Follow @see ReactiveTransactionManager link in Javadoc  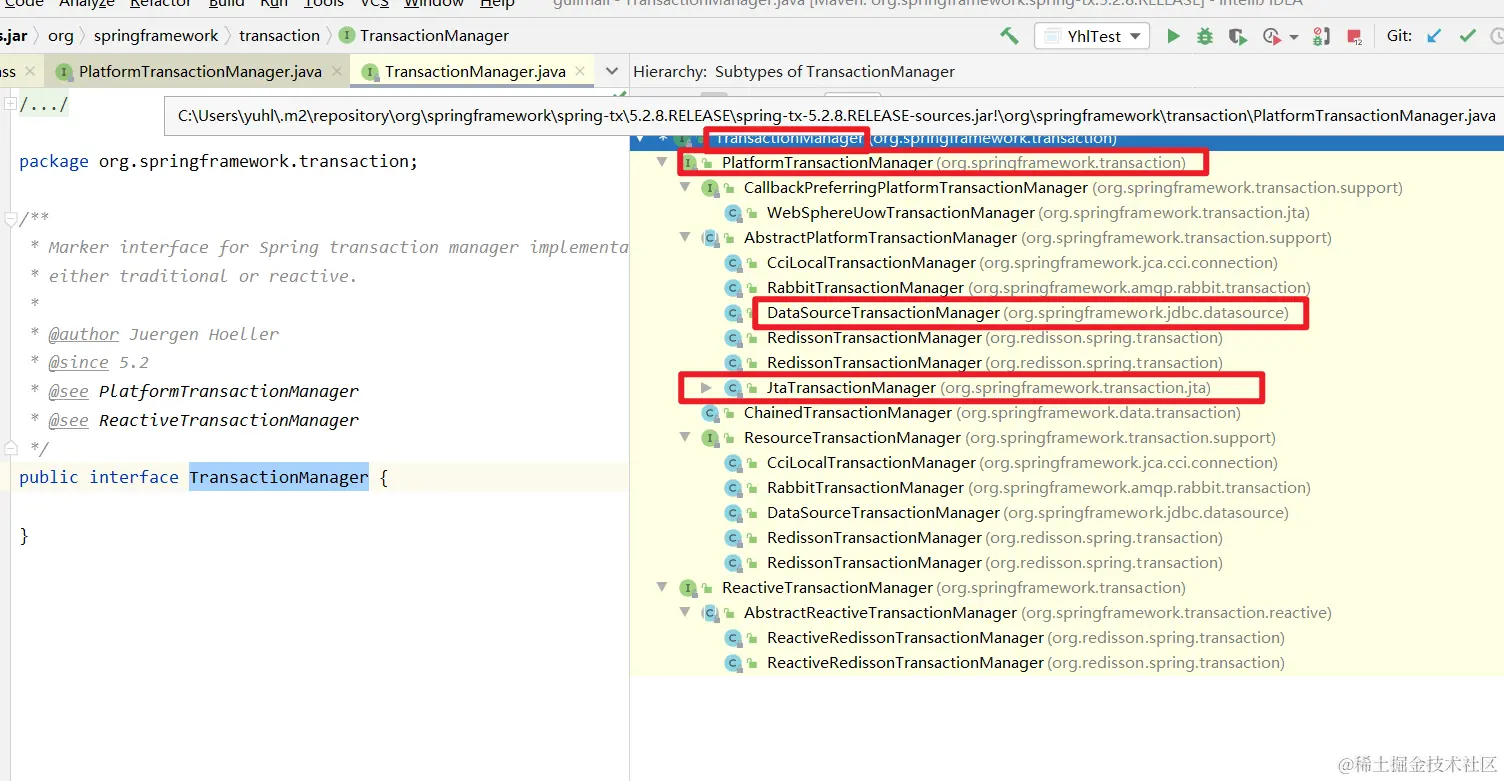coord(229,420)
